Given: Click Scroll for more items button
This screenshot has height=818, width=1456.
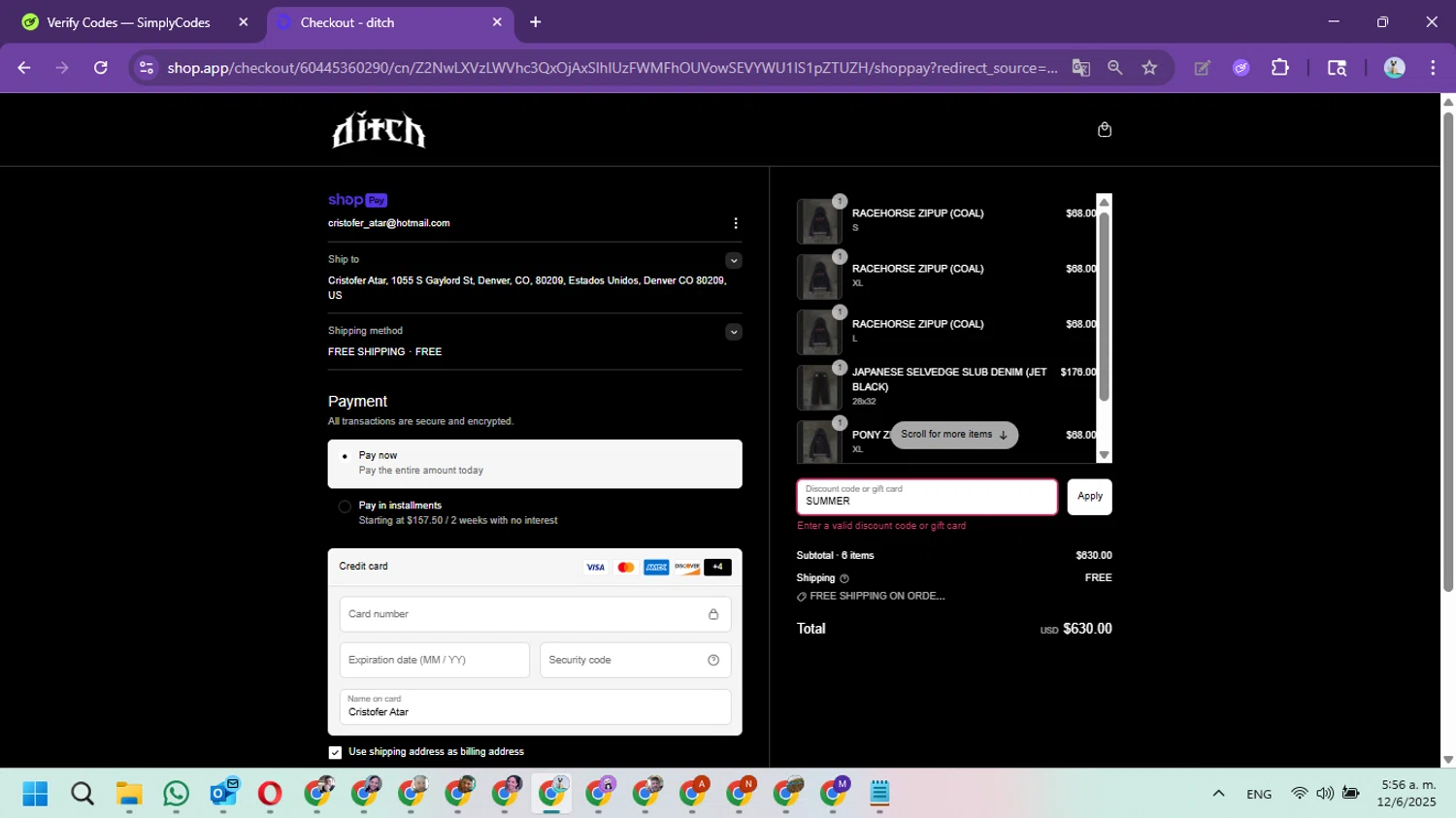Looking at the screenshot, I should (954, 435).
